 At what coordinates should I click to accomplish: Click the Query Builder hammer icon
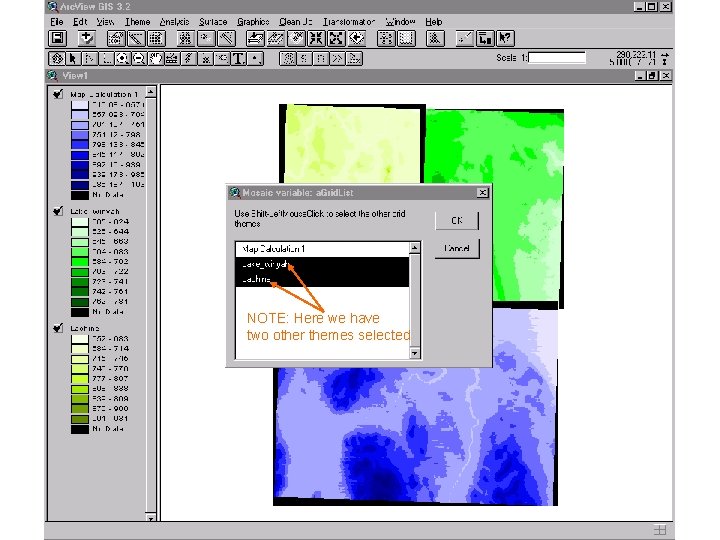coord(226,38)
